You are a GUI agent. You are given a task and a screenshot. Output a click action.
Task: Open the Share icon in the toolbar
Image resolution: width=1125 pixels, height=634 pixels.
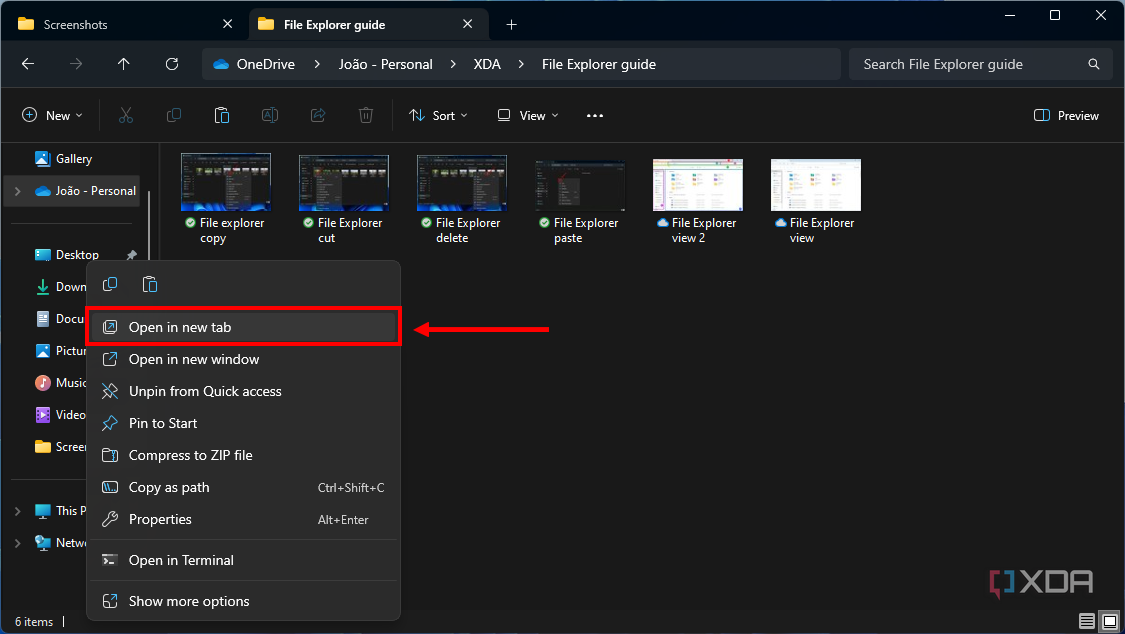tap(317, 115)
